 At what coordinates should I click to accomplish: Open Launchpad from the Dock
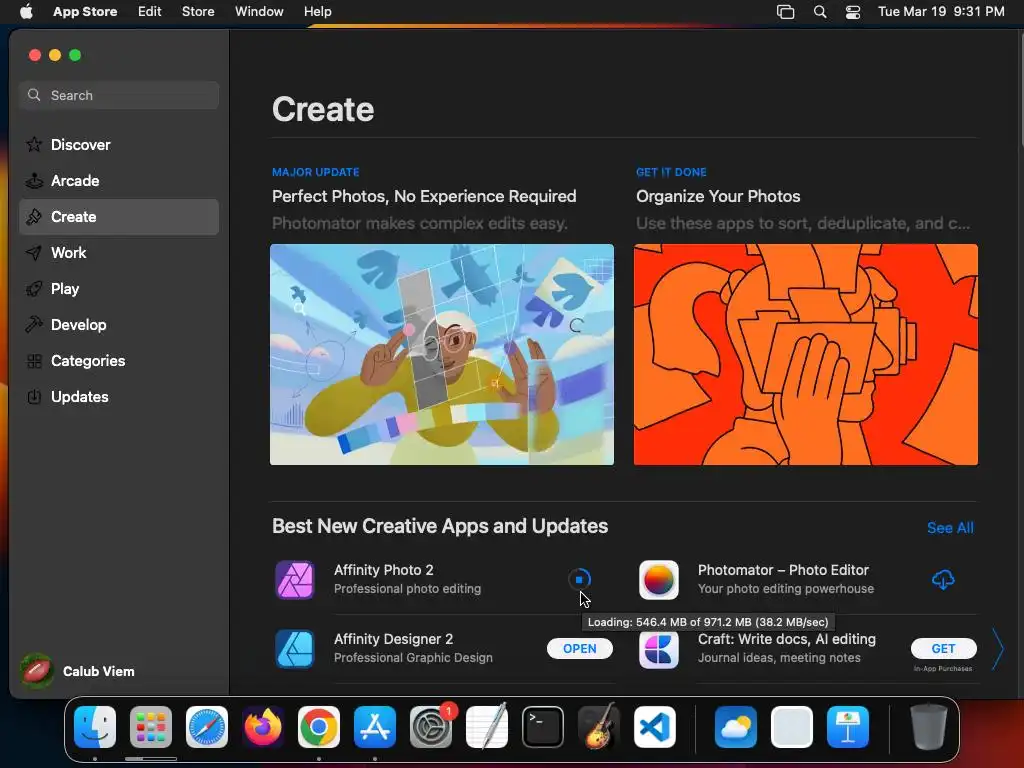(151, 727)
